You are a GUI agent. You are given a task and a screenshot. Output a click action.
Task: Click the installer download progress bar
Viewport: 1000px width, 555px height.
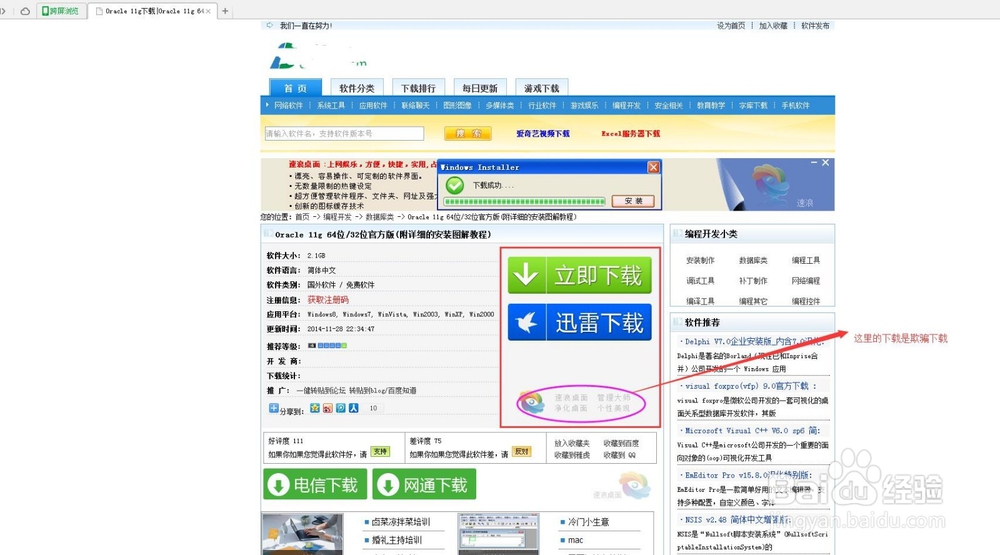[x=524, y=202]
